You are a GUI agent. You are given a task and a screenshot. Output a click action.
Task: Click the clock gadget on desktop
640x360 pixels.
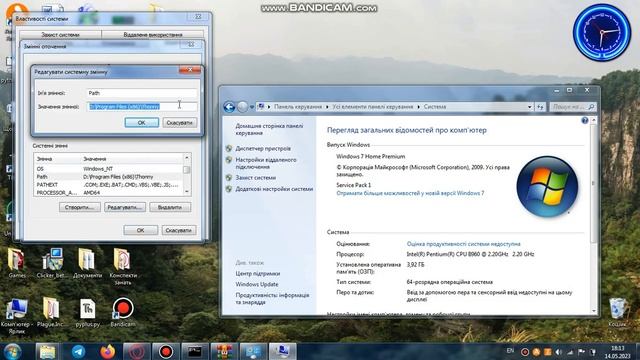click(x=602, y=33)
